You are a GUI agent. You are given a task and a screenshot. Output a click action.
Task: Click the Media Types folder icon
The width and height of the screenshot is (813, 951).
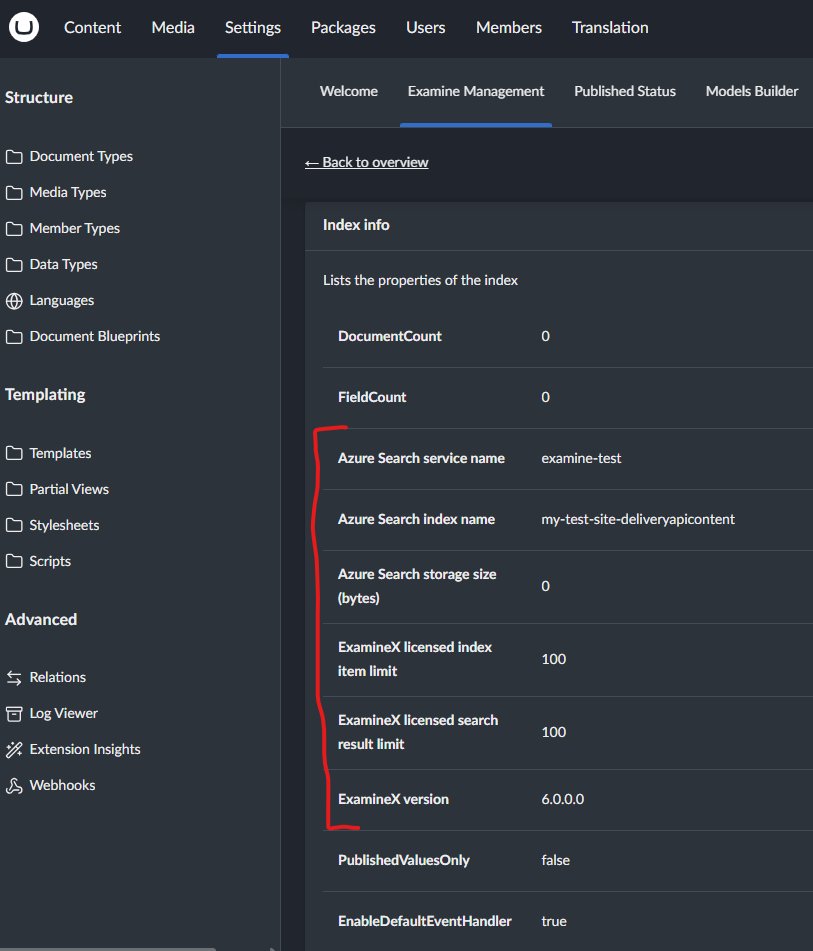(14, 192)
